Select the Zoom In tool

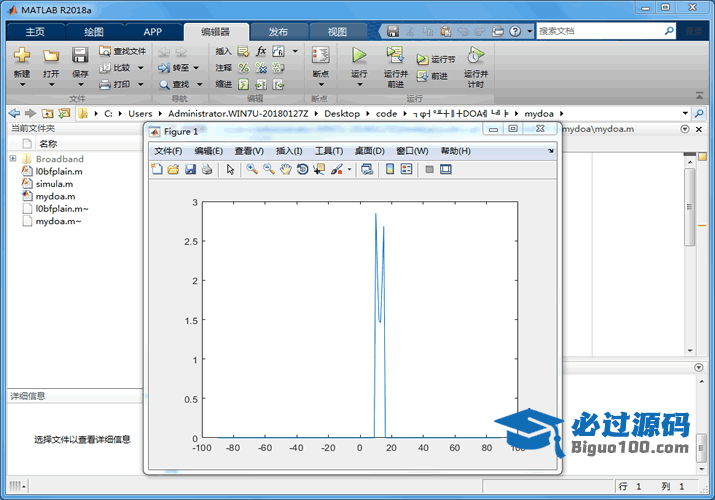click(252, 170)
